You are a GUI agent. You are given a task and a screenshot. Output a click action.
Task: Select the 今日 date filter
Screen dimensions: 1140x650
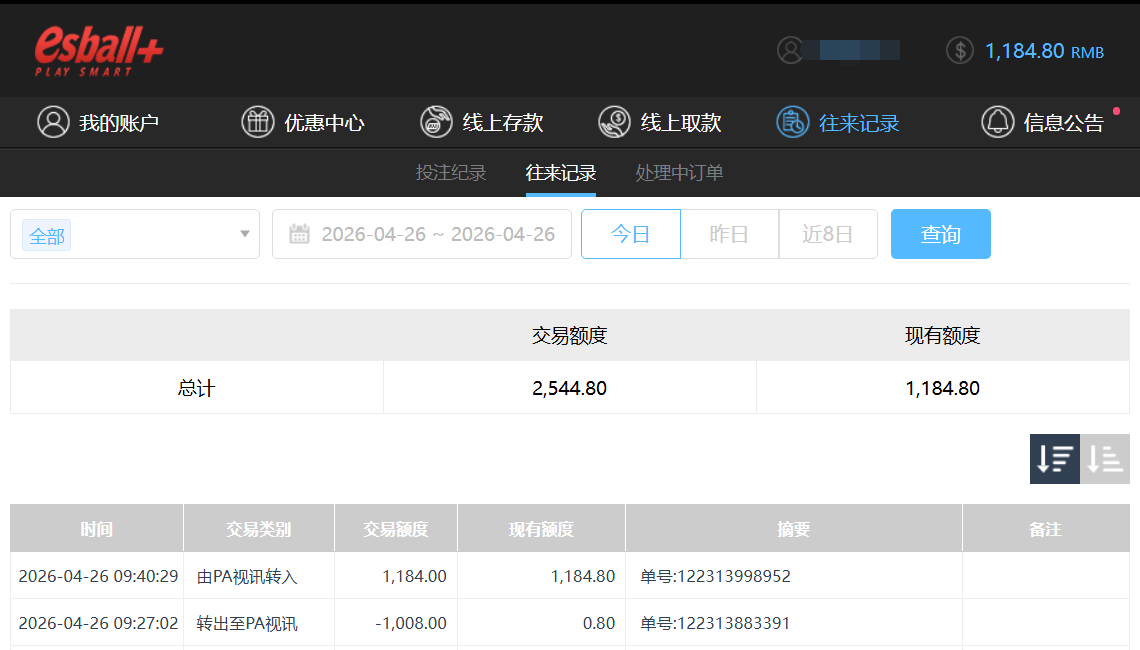click(630, 234)
